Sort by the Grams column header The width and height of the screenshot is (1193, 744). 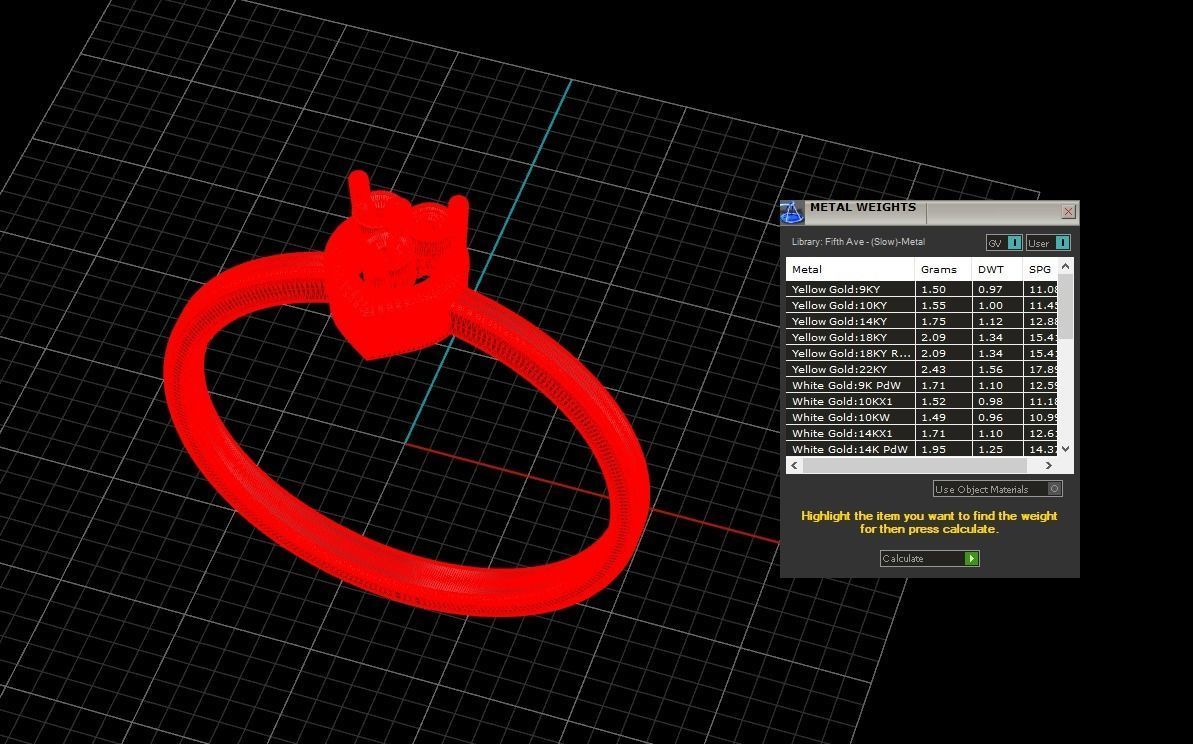(x=943, y=269)
